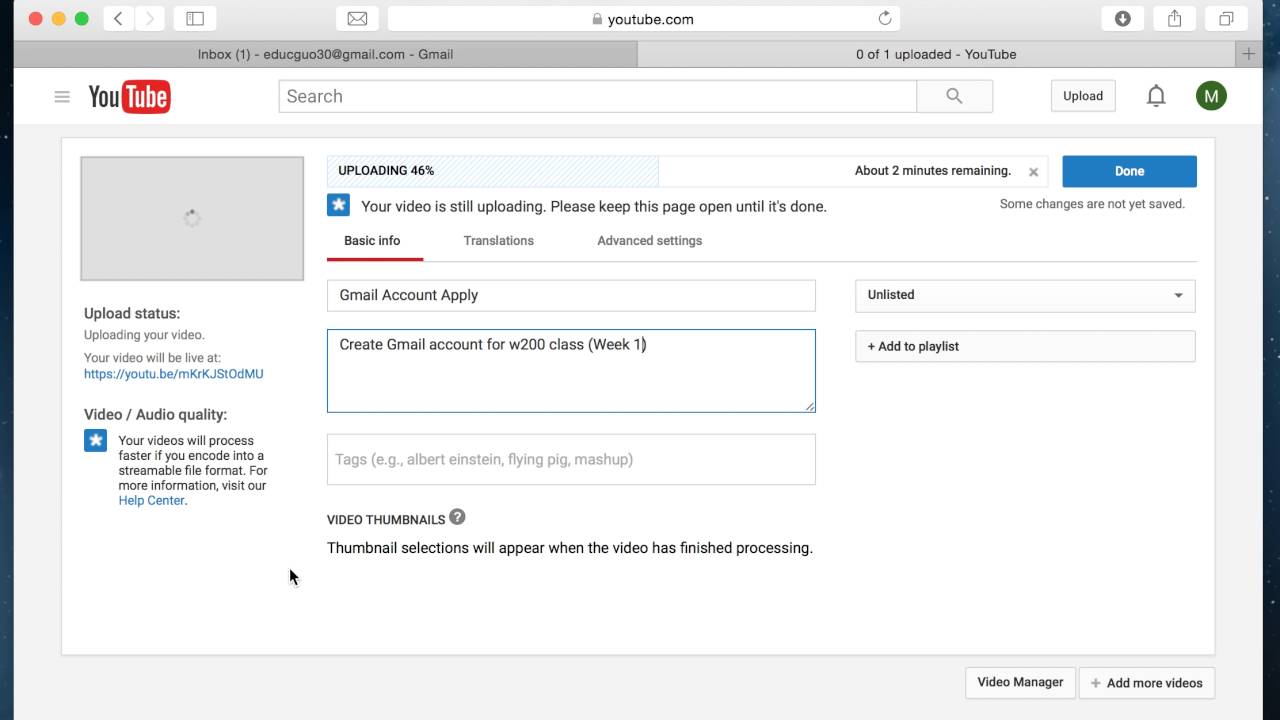Switch to the Gmail Inbox browser tab
Image resolution: width=1280 pixels, height=720 pixels.
[x=325, y=54]
